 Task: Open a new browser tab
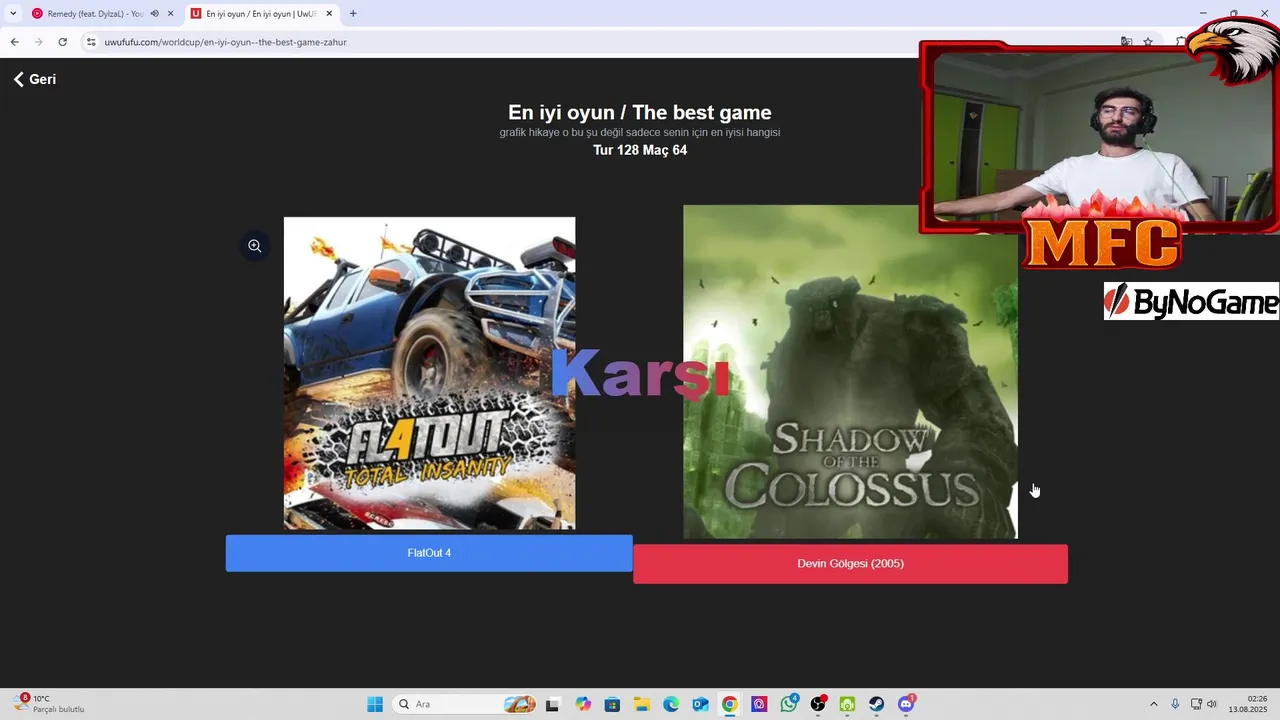coord(353,14)
